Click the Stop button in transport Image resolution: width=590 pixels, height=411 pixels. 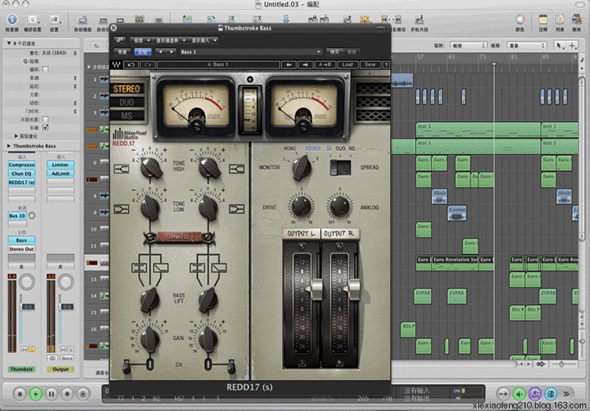pyautogui.click(x=20, y=394)
